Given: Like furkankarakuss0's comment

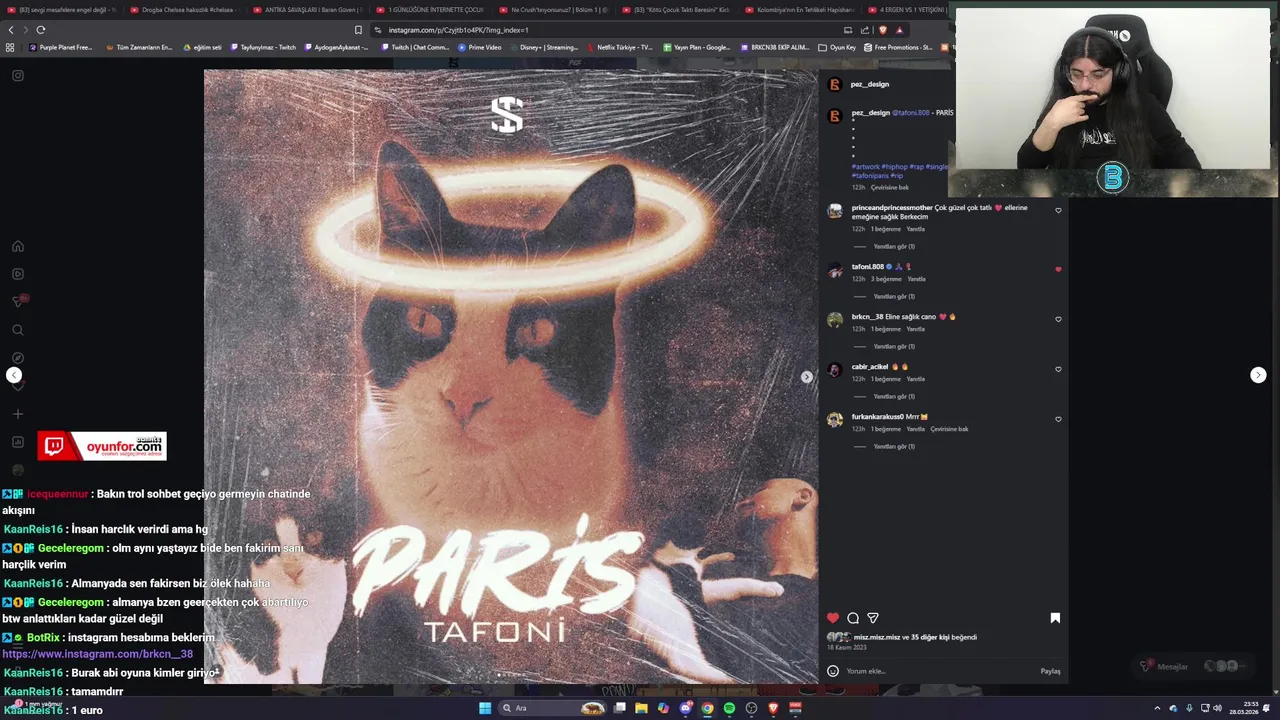Looking at the screenshot, I should coord(1058,419).
